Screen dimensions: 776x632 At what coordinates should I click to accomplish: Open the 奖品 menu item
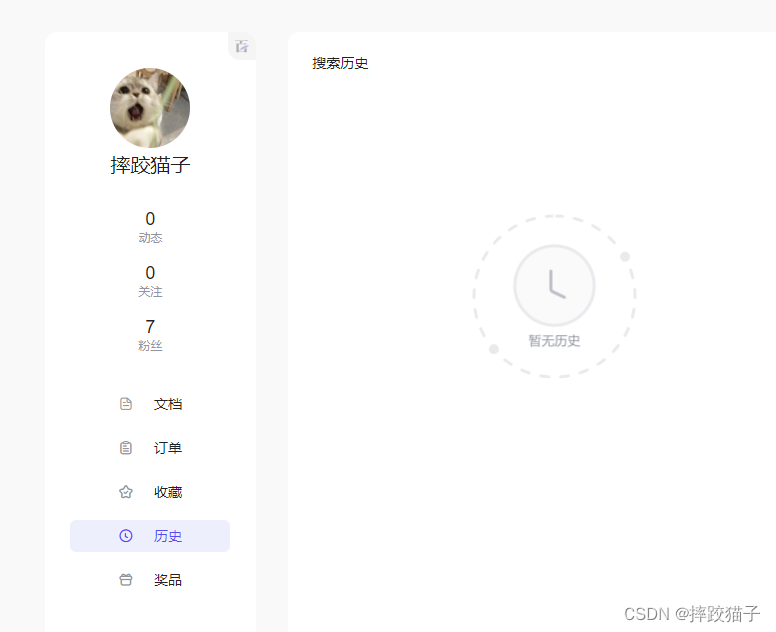click(x=150, y=580)
